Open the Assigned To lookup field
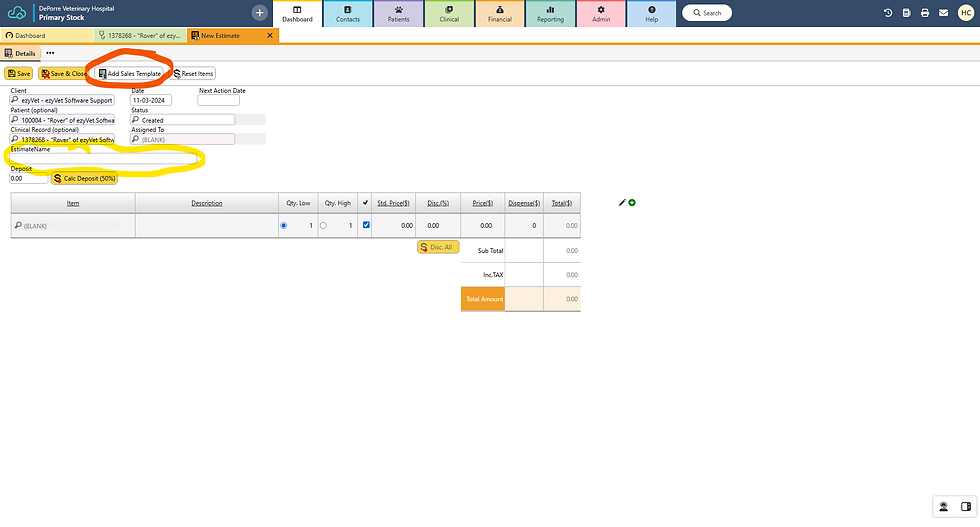Image resolution: width=980 pixels, height=527 pixels. (182, 139)
